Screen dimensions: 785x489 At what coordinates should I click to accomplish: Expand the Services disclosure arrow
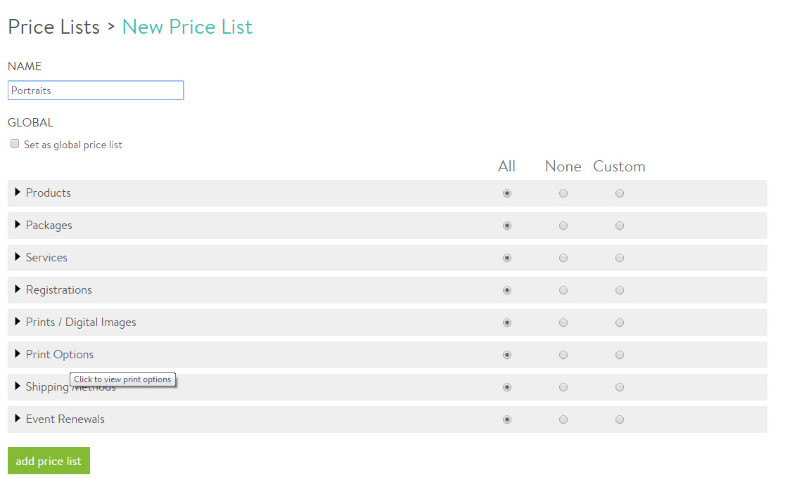[x=18, y=257]
